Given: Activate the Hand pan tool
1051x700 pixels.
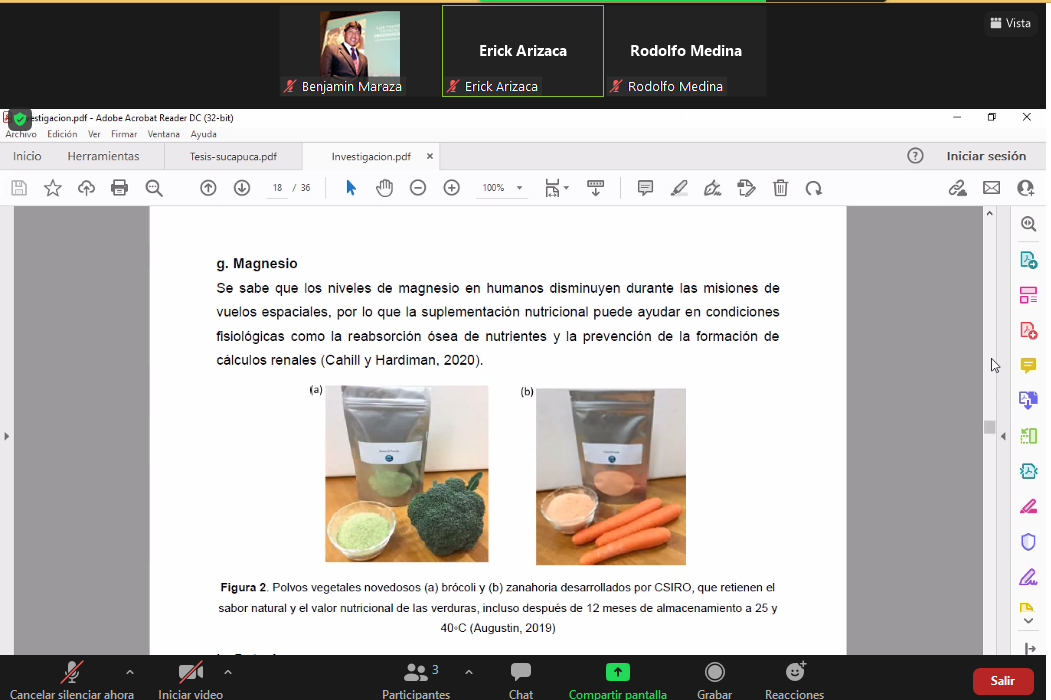Looking at the screenshot, I should pyautogui.click(x=384, y=188).
